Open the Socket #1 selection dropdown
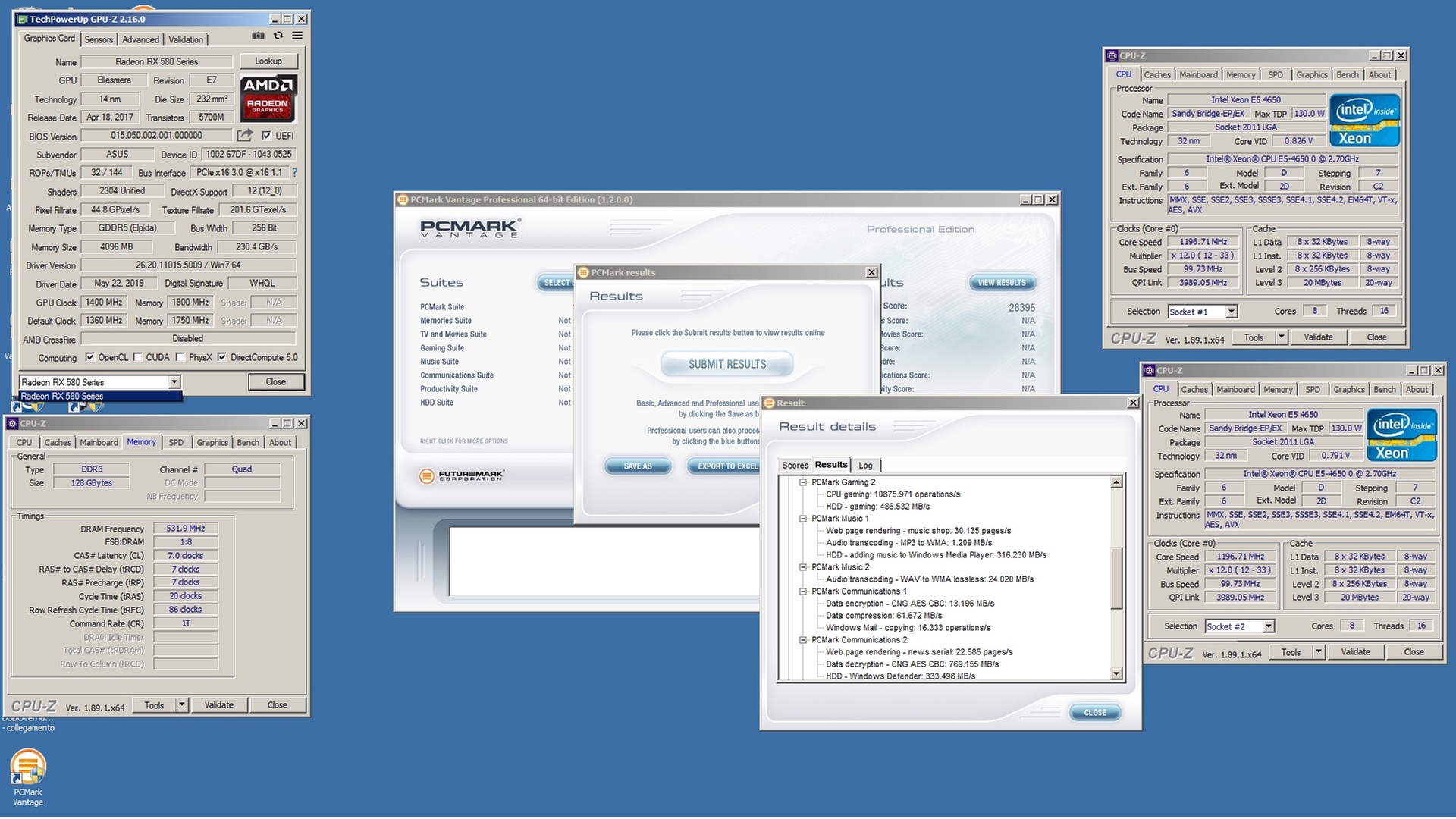 pos(1231,312)
